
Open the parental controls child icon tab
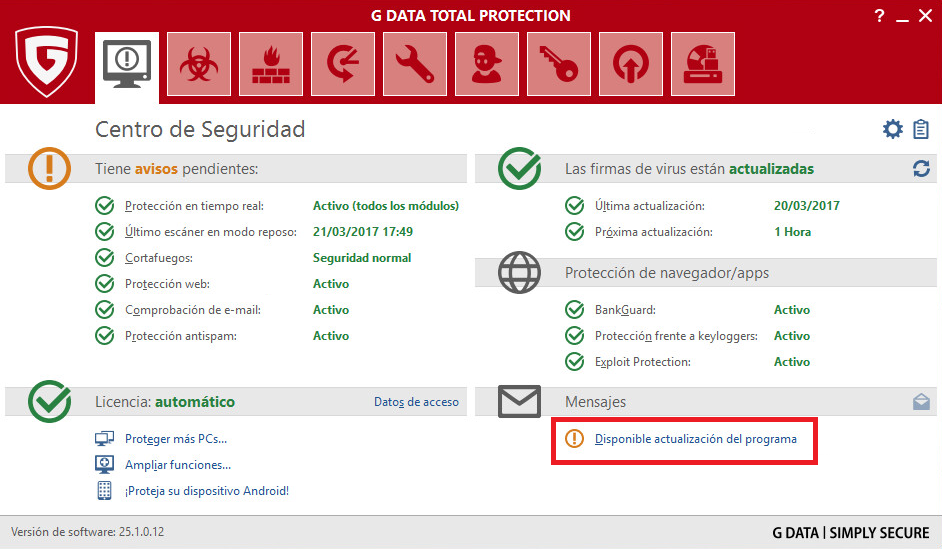(487, 65)
